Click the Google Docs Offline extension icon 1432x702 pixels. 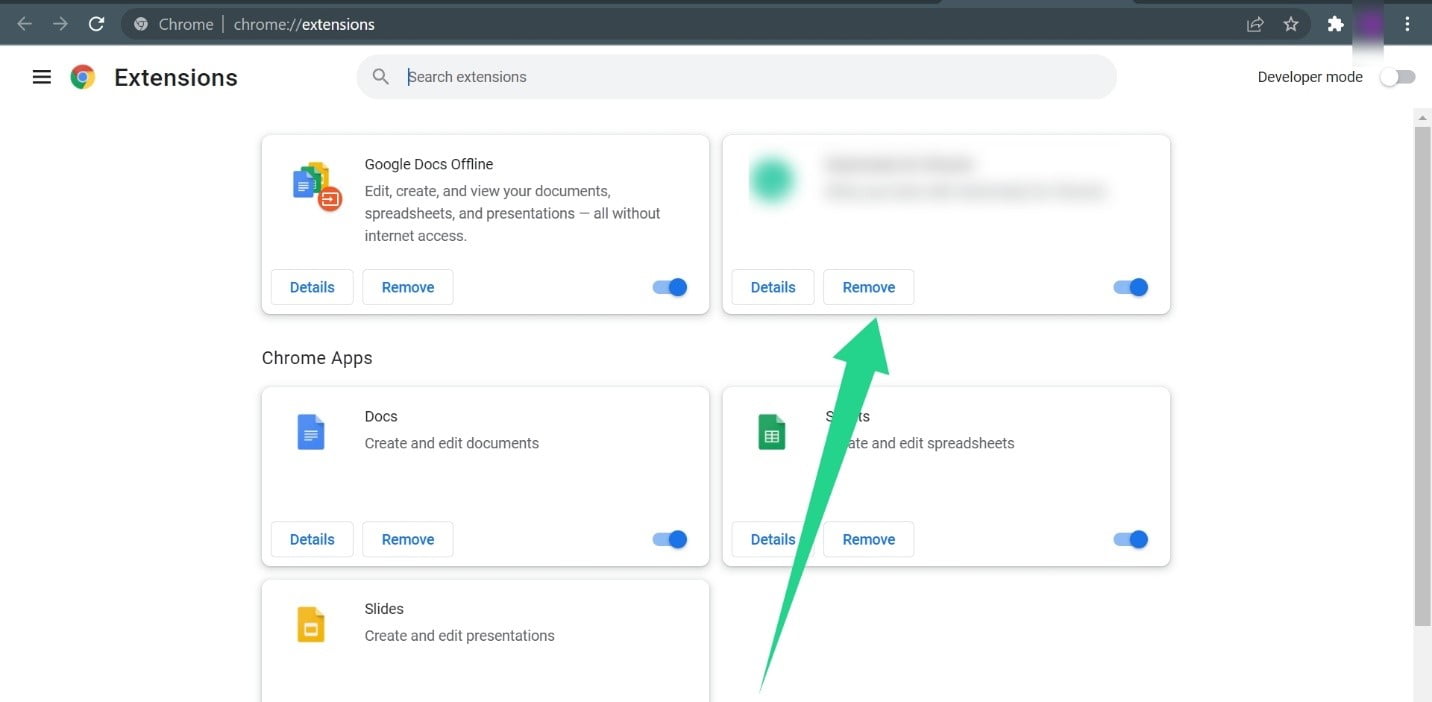[x=317, y=186]
